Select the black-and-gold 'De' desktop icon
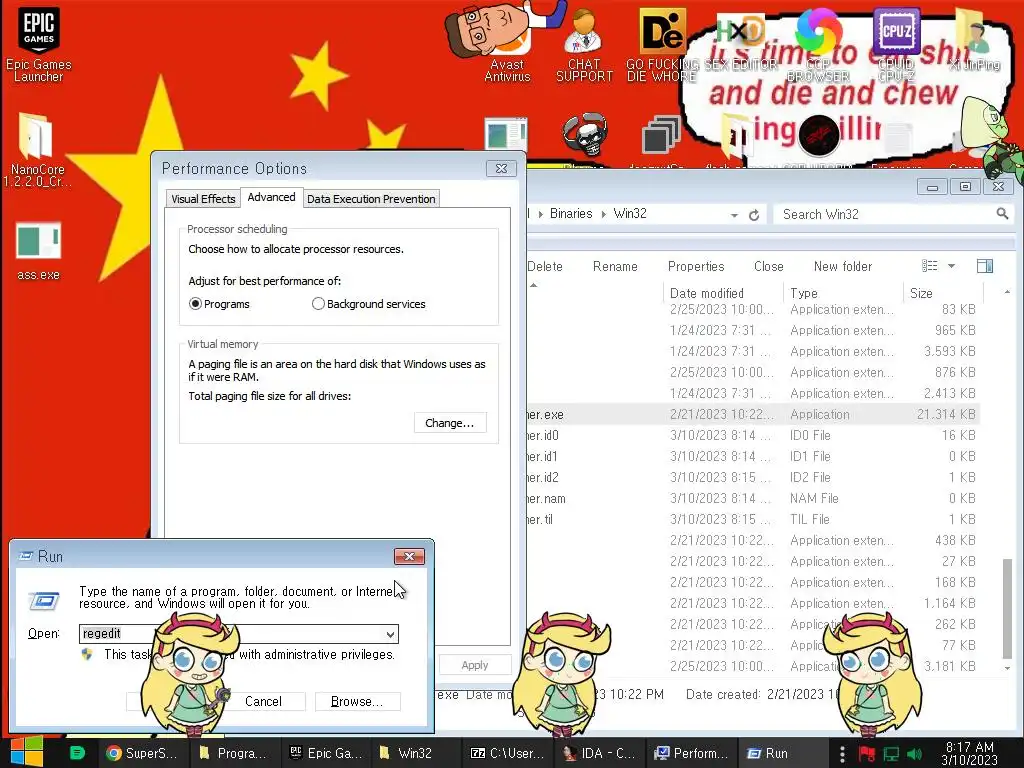Image resolution: width=1024 pixels, height=768 pixels. (662, 44)
